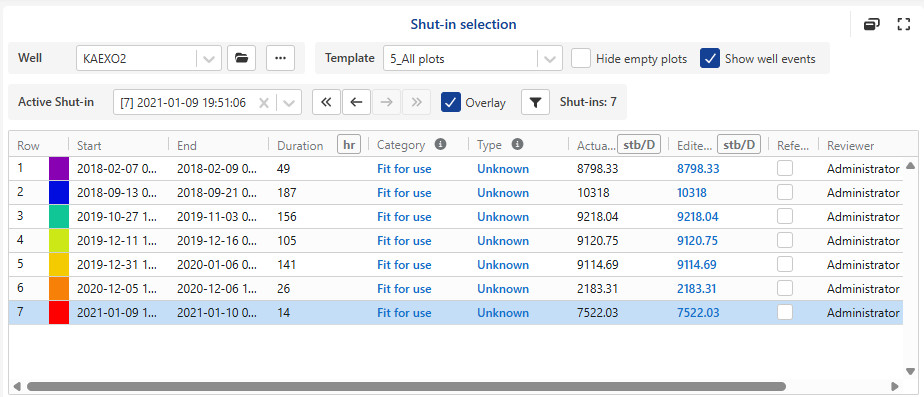Open the shut-in filter funnel button
924x397 pixels.
point(535,102)
